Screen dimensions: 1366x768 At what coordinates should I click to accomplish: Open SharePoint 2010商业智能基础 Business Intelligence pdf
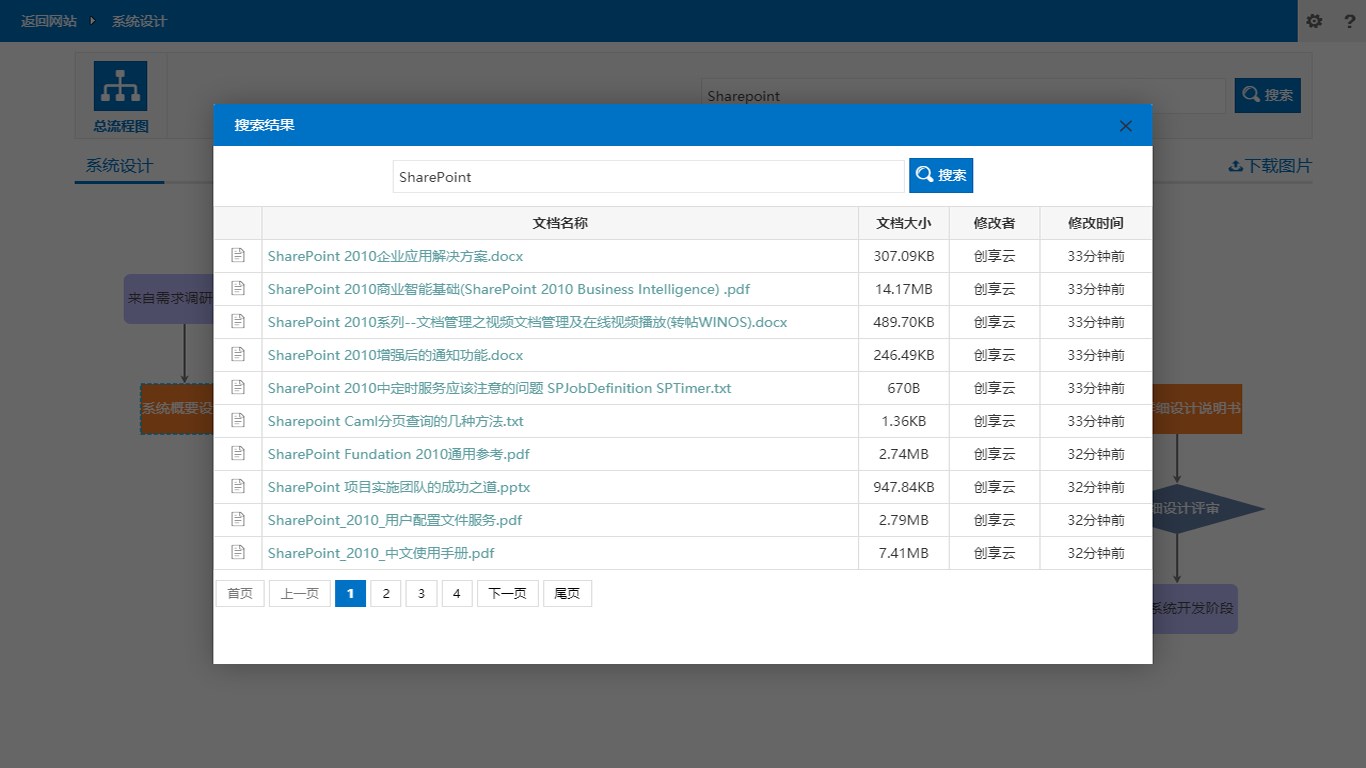pos(509,289)
